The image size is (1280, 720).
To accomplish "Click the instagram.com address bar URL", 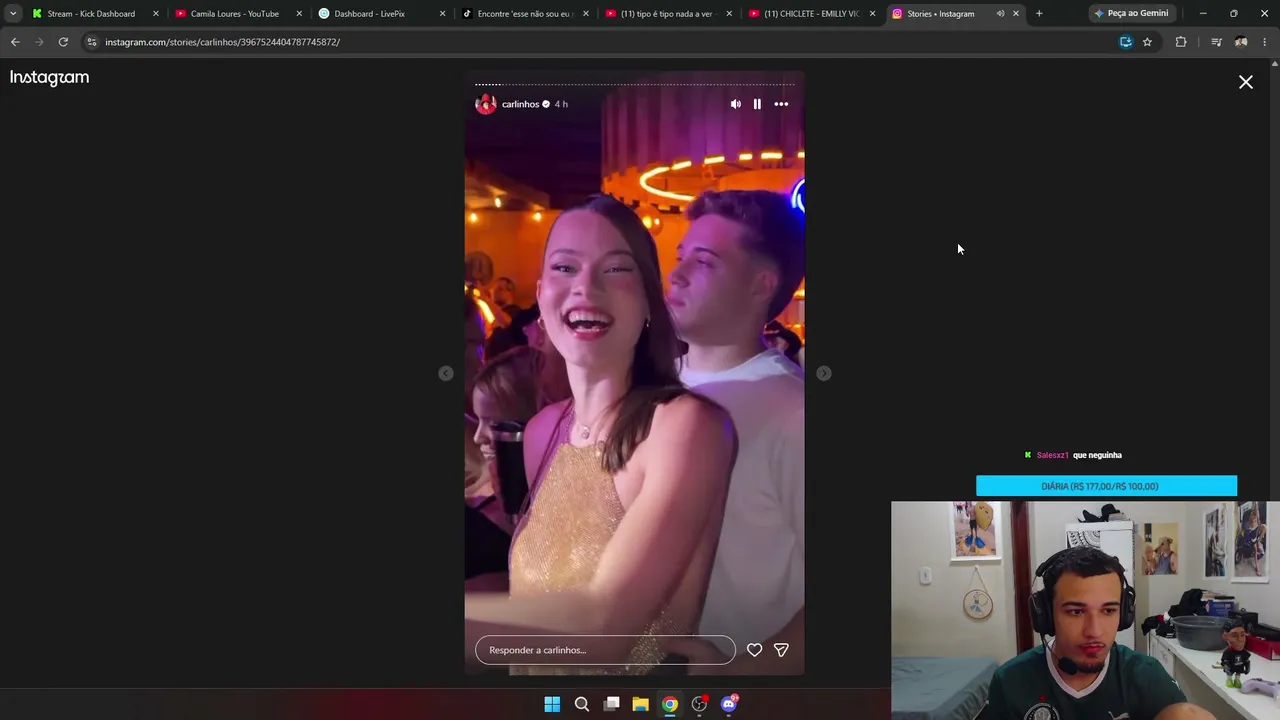I will [x=222, y=42].
